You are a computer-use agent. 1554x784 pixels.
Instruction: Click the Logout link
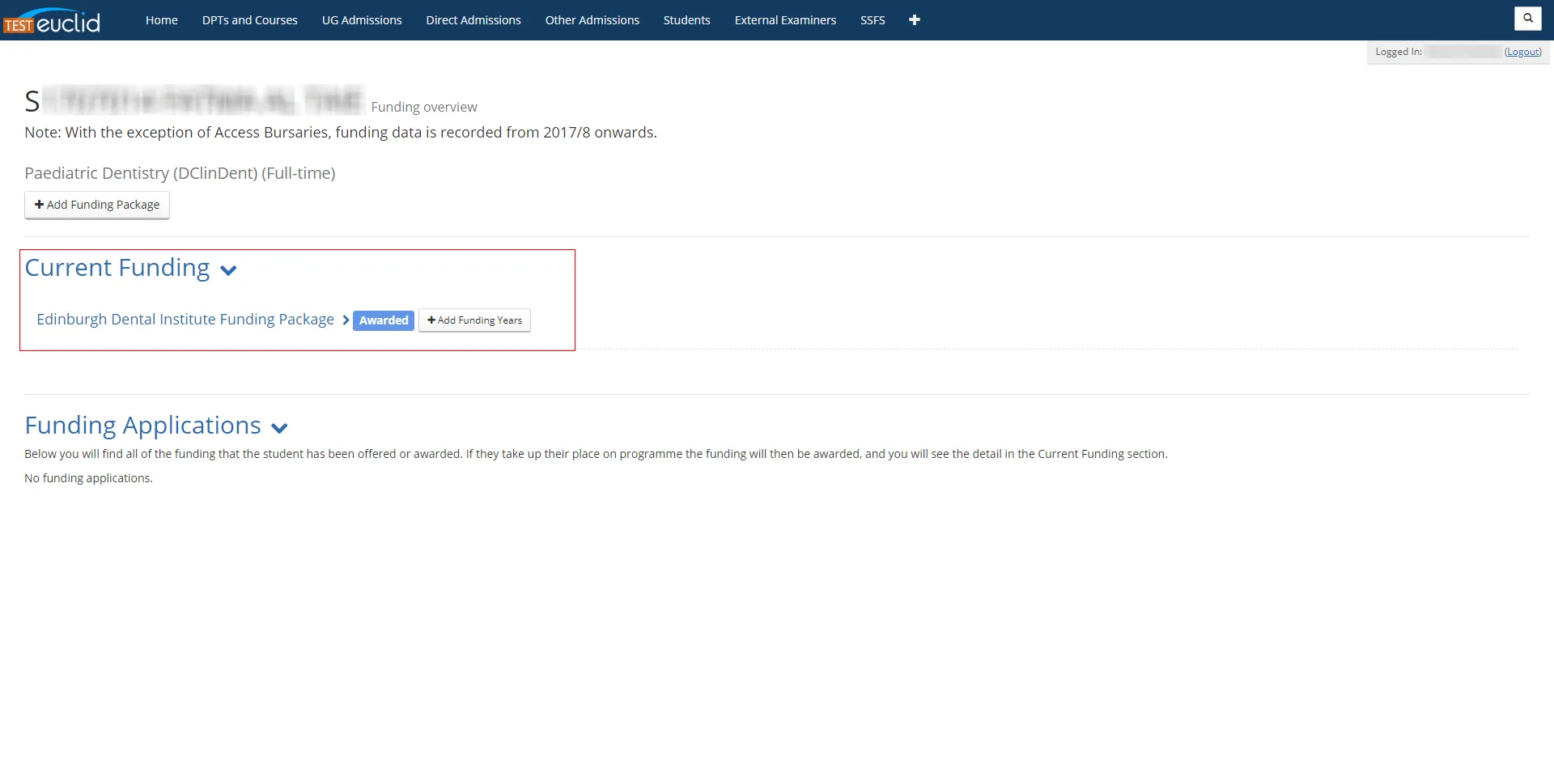(1522, 52)
